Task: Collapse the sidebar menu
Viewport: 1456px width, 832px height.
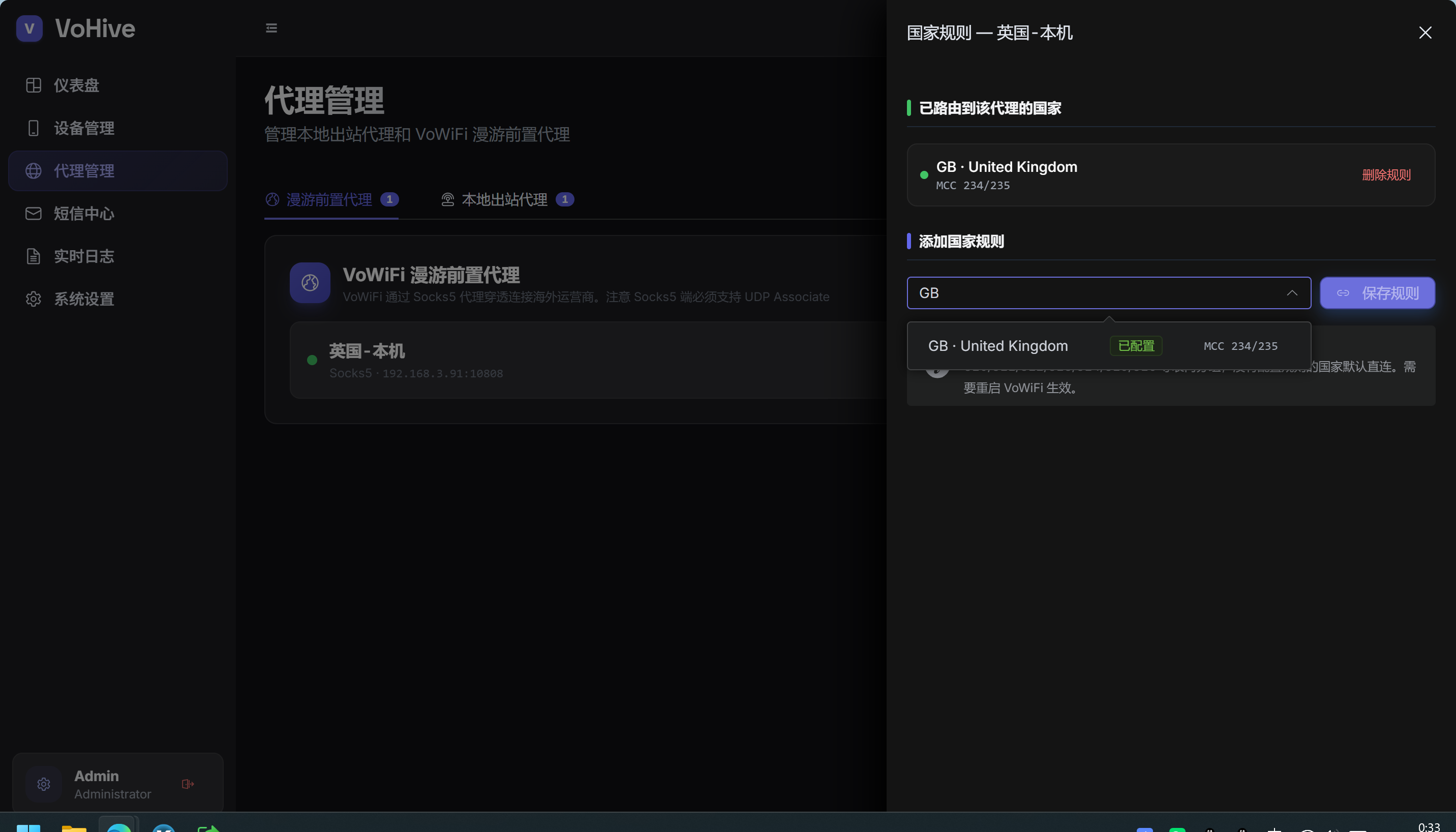Action: coord(271,28)
